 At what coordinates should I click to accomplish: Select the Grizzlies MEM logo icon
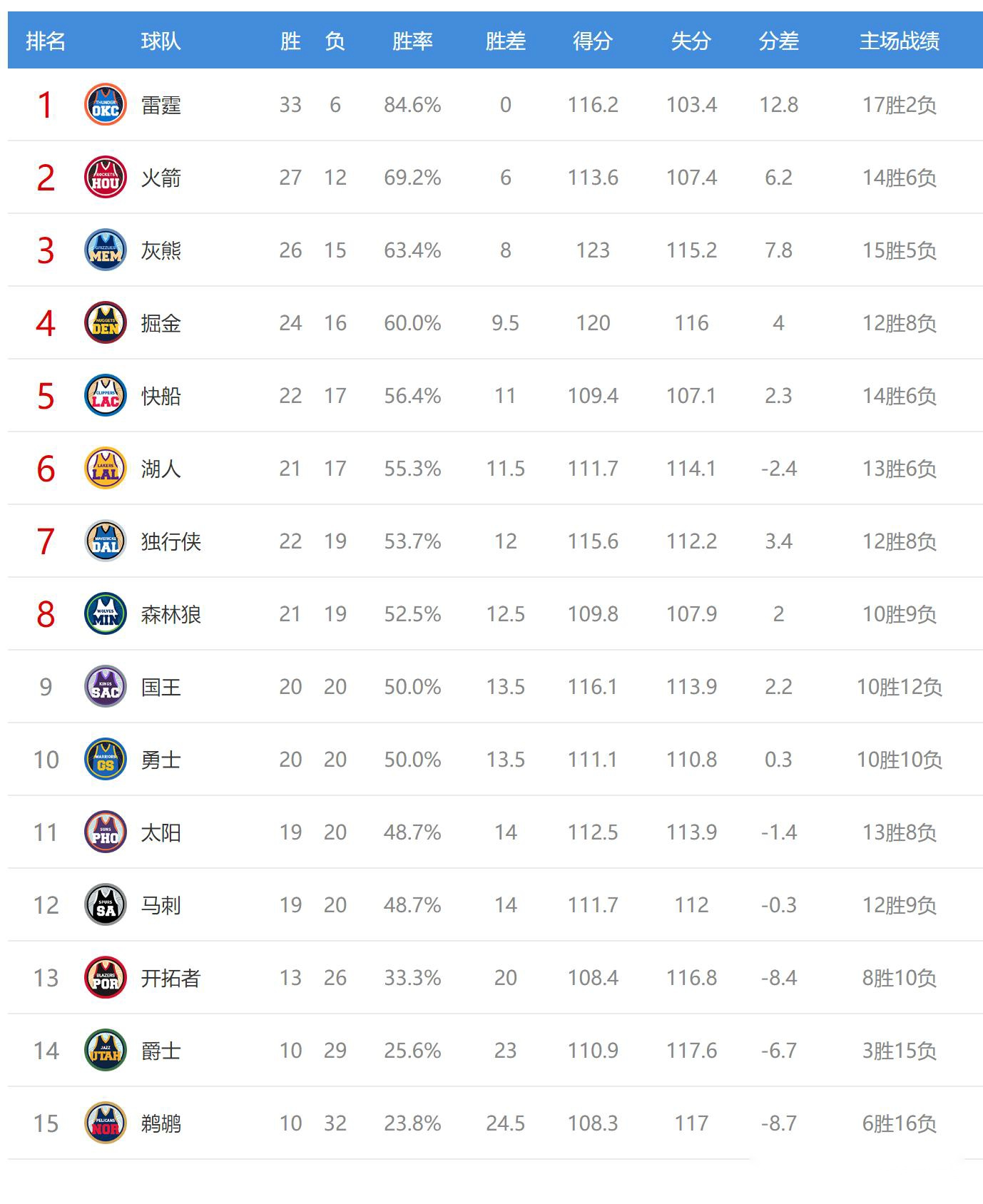[x=106, y=250]
